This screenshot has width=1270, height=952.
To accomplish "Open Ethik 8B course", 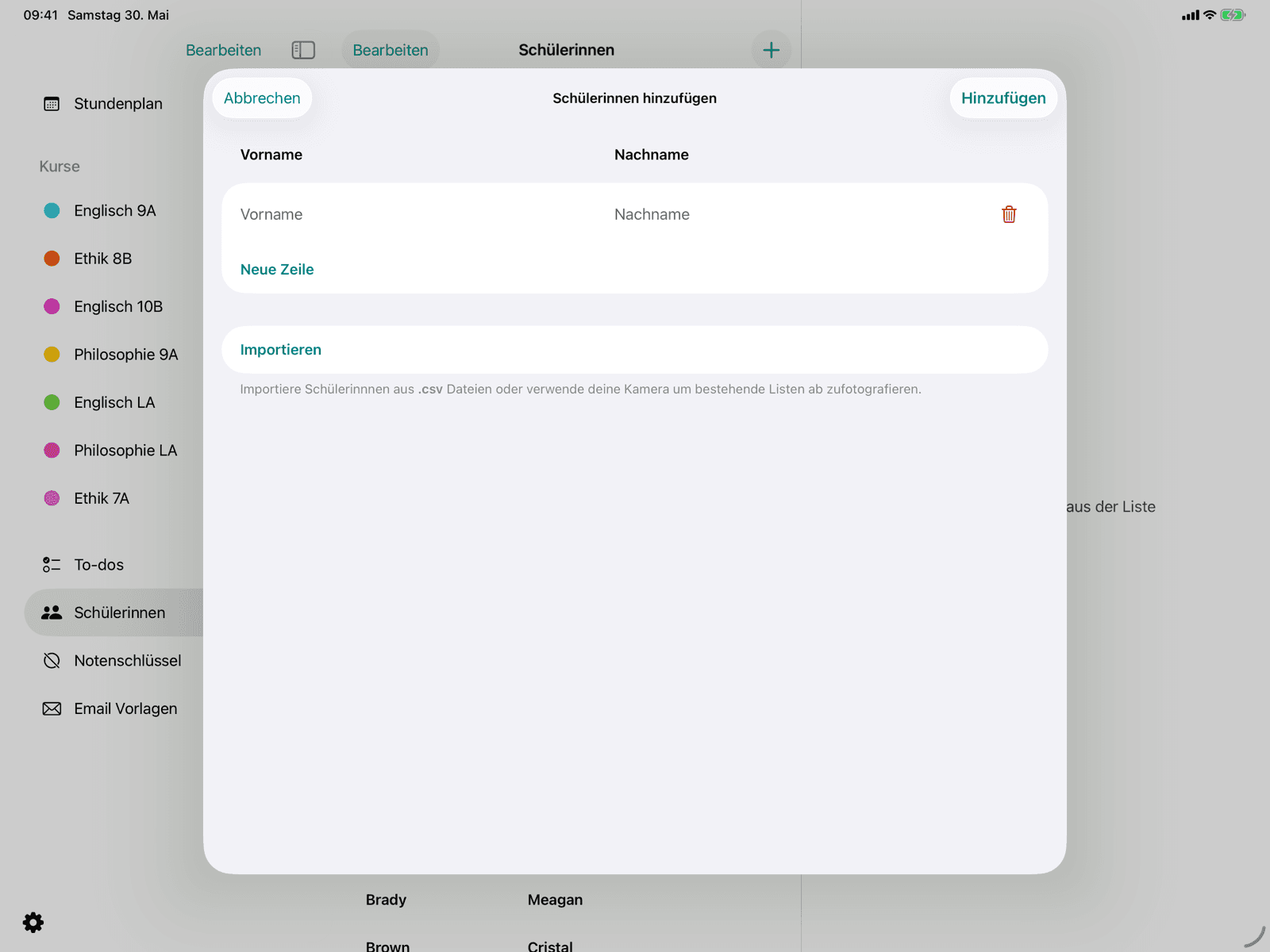I will [102, 259].
